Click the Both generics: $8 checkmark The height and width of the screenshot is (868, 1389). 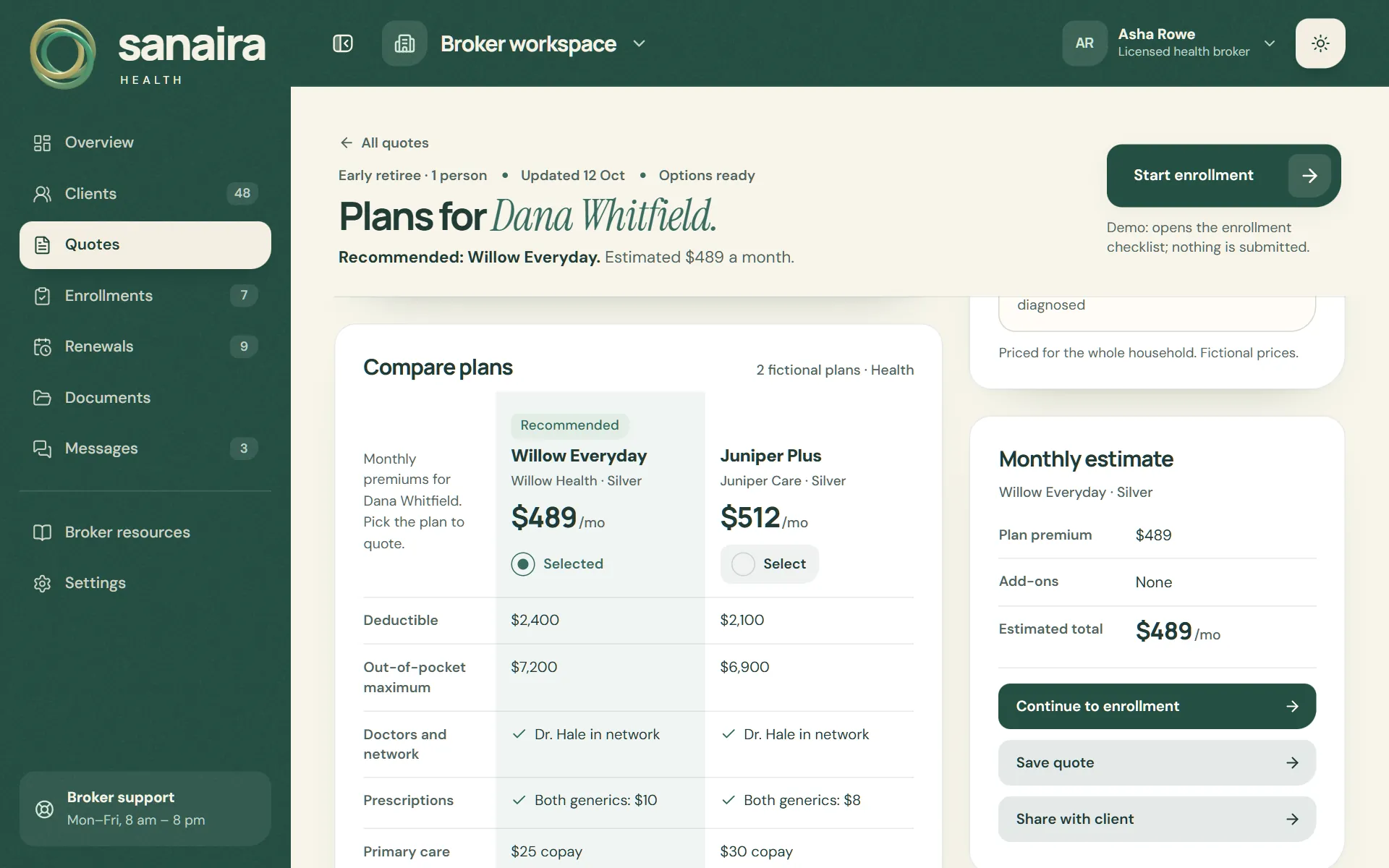pos(729,800)
